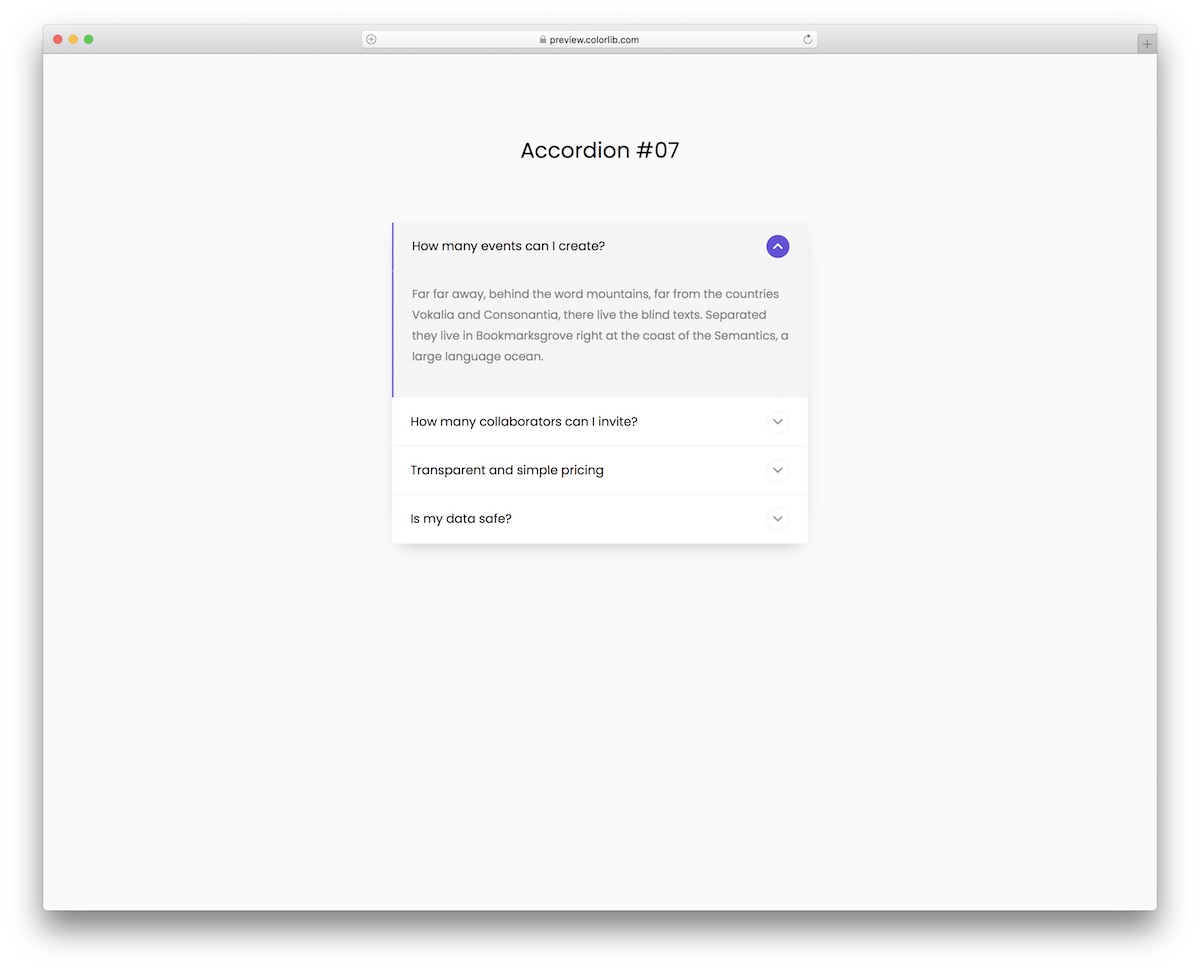Image resolution: width=1200 pixels, height=972 pixels.
Task: Click the reload icon in the address bar
Action: coord(807,39)
